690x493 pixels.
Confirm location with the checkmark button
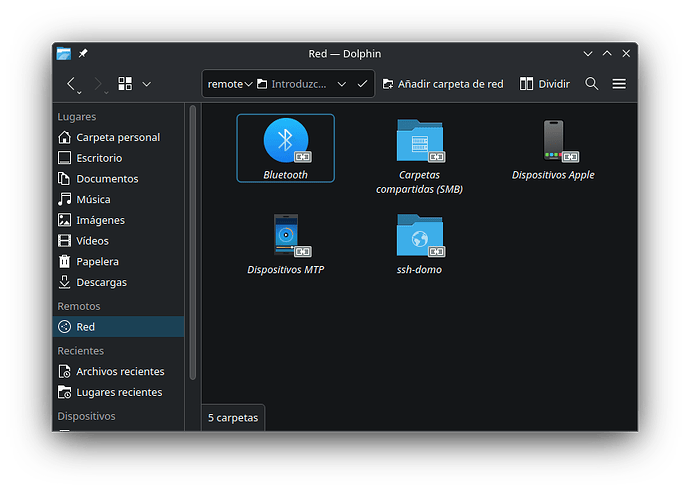362,84
